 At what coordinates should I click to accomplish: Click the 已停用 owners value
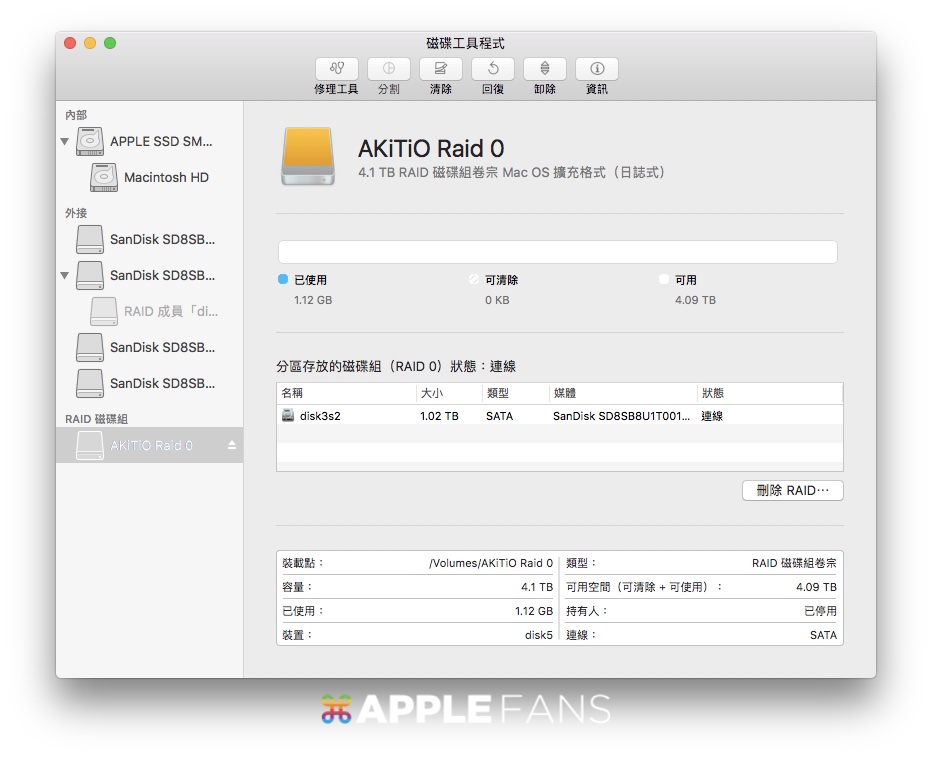point(820,611)
